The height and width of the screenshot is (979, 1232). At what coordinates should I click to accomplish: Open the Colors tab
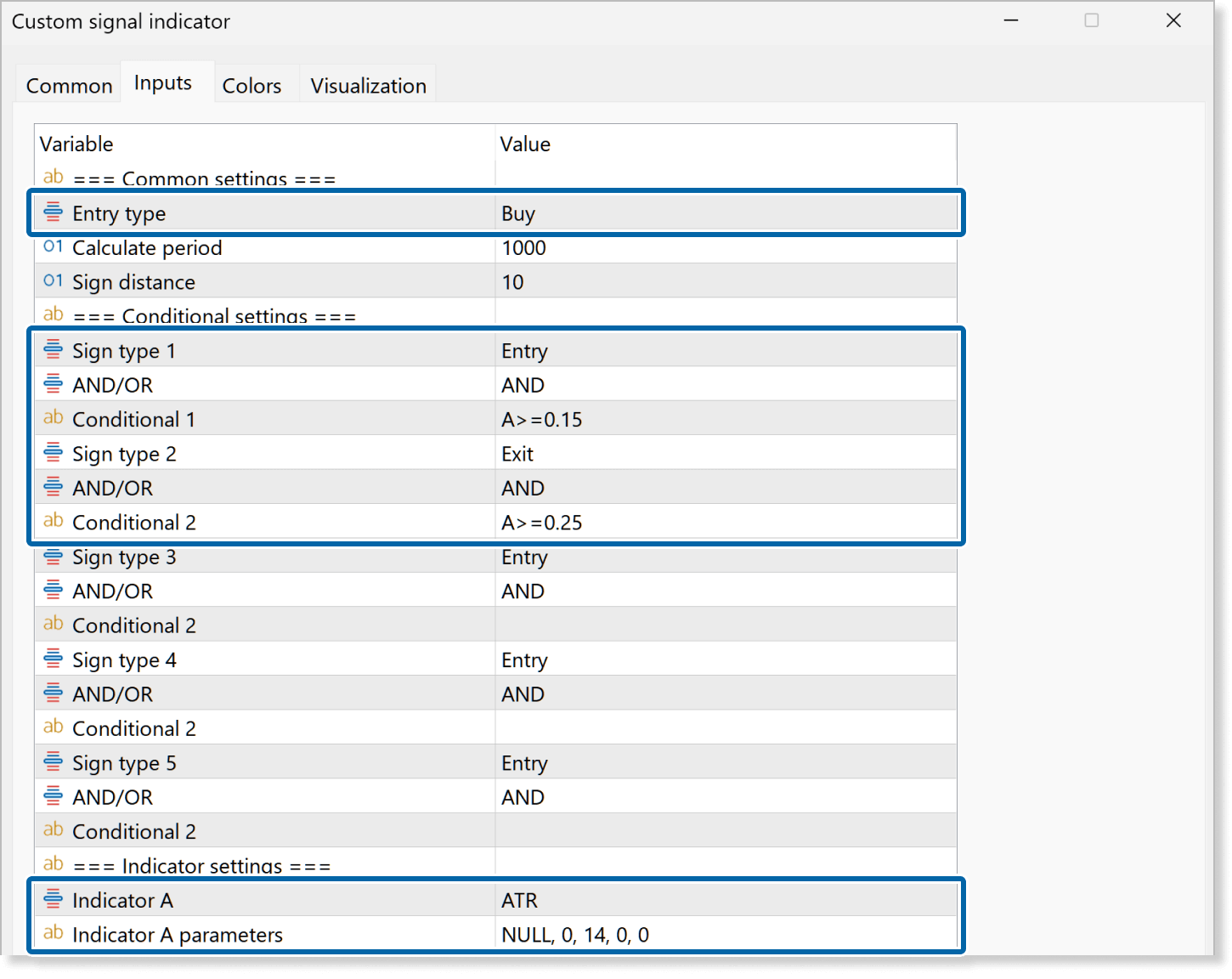(x=251, y=86)
